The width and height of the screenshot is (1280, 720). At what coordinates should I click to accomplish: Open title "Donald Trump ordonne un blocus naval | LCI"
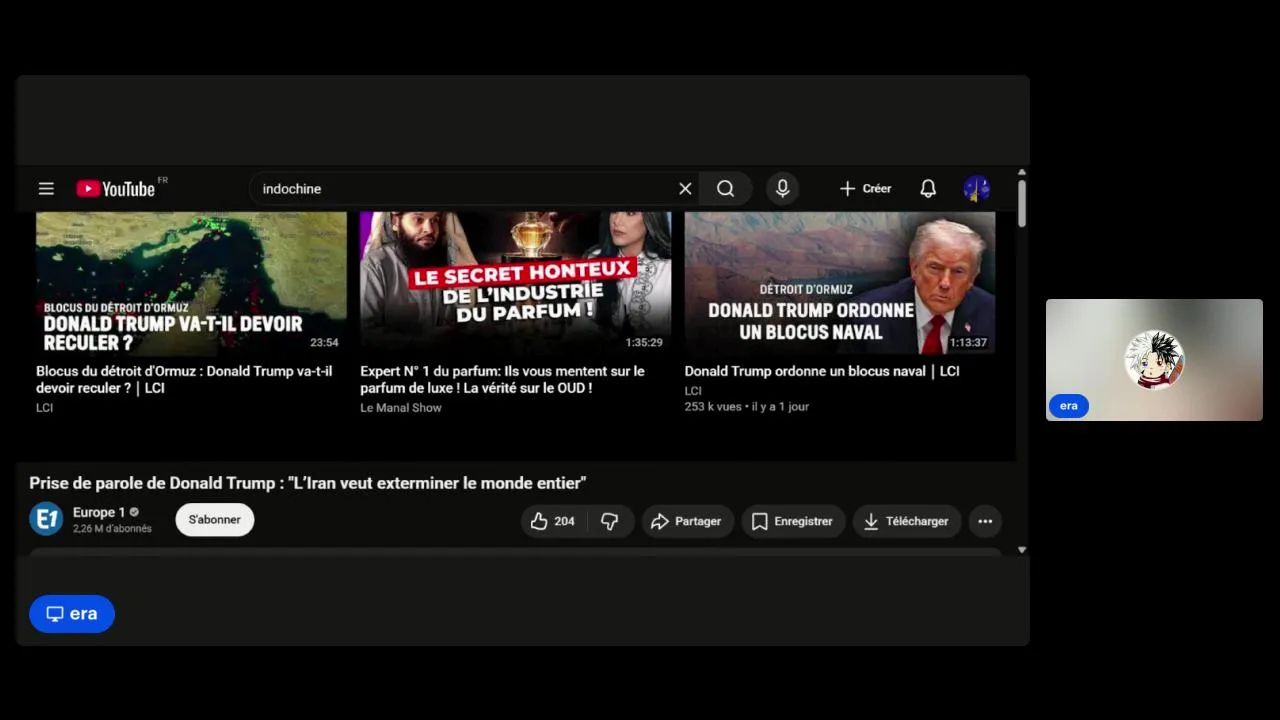[x=822, y=371]
